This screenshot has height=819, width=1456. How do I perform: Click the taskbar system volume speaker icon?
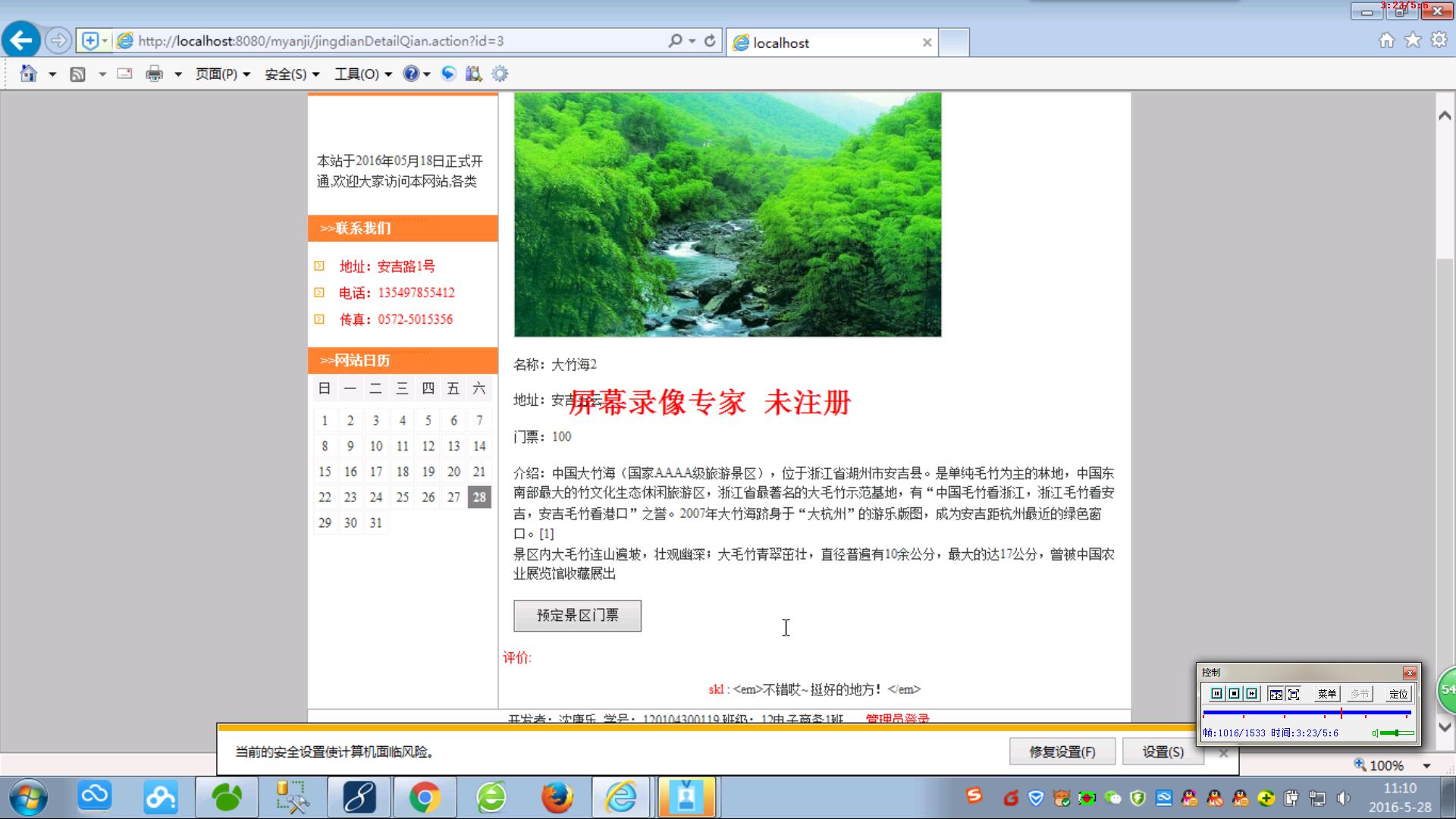(1343, 798)
